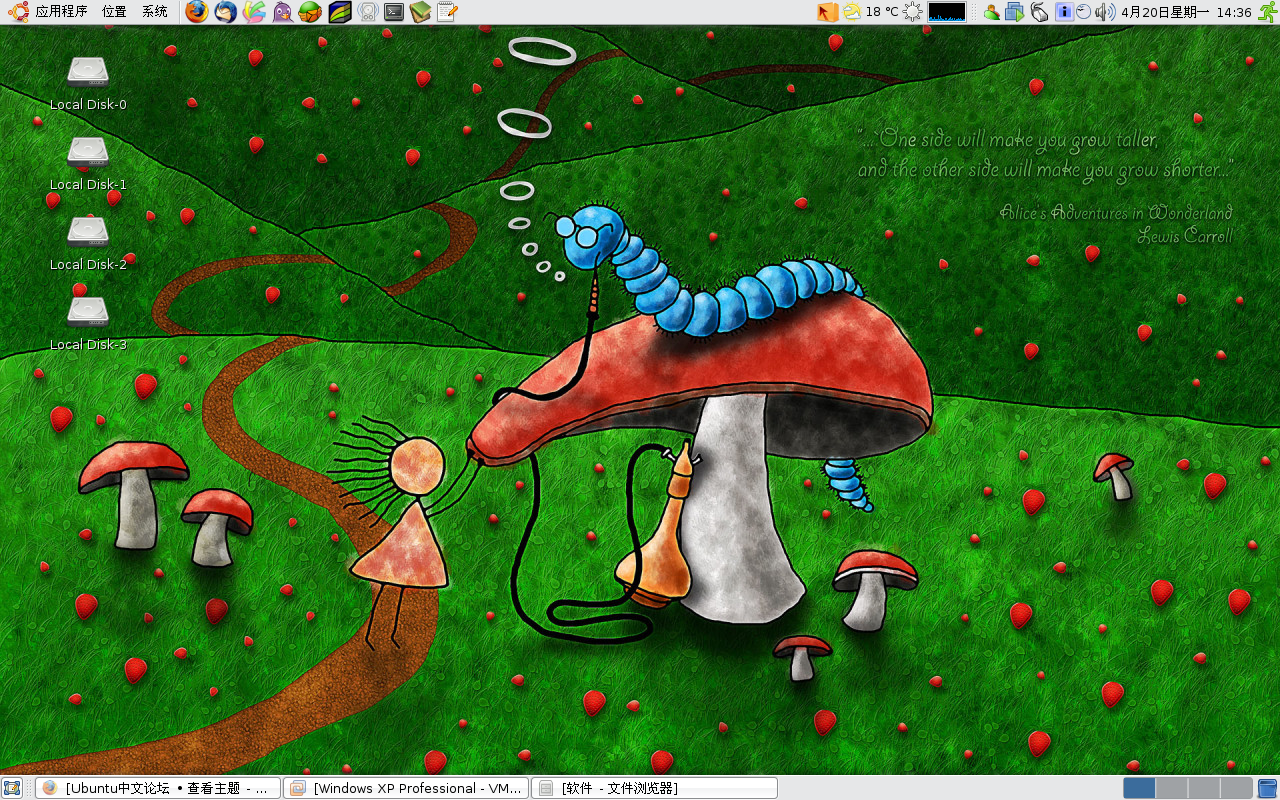Switch to the first highlighted workspace
Screen dimensions: 1280x800
pyautogui.click(x=1139, y=788)
